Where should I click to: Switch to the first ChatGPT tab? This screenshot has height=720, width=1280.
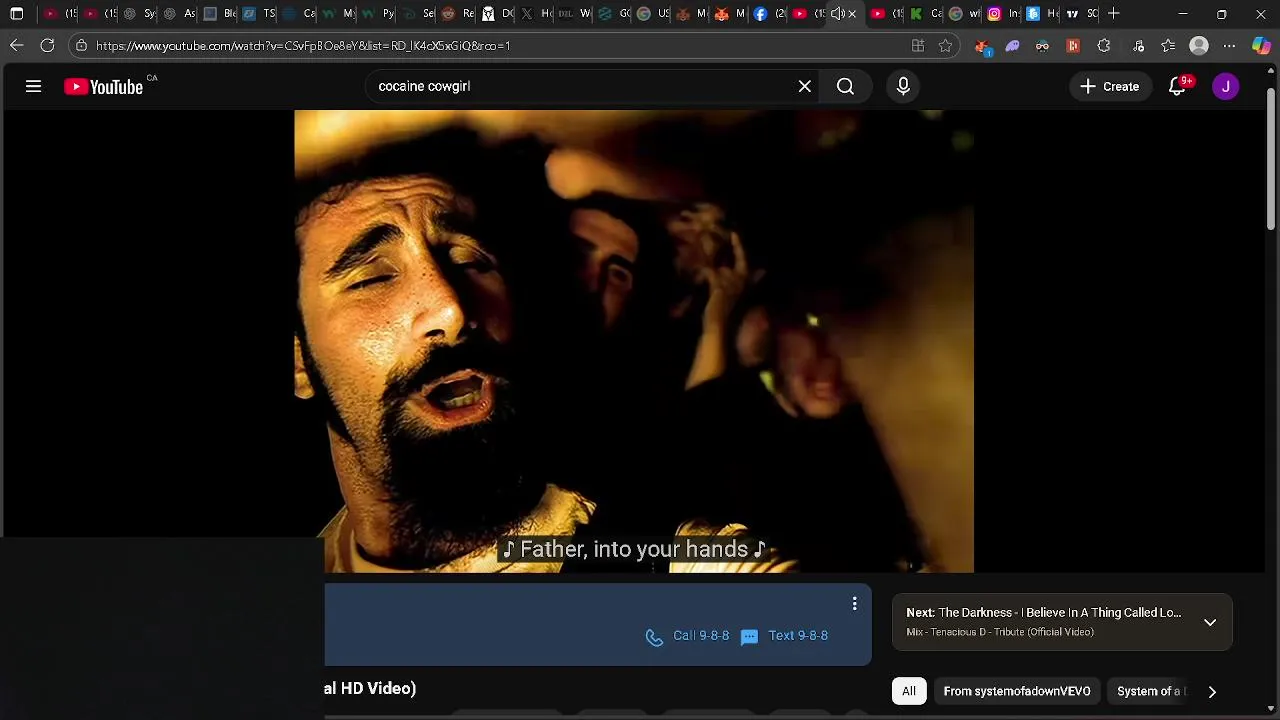[137, 14]
